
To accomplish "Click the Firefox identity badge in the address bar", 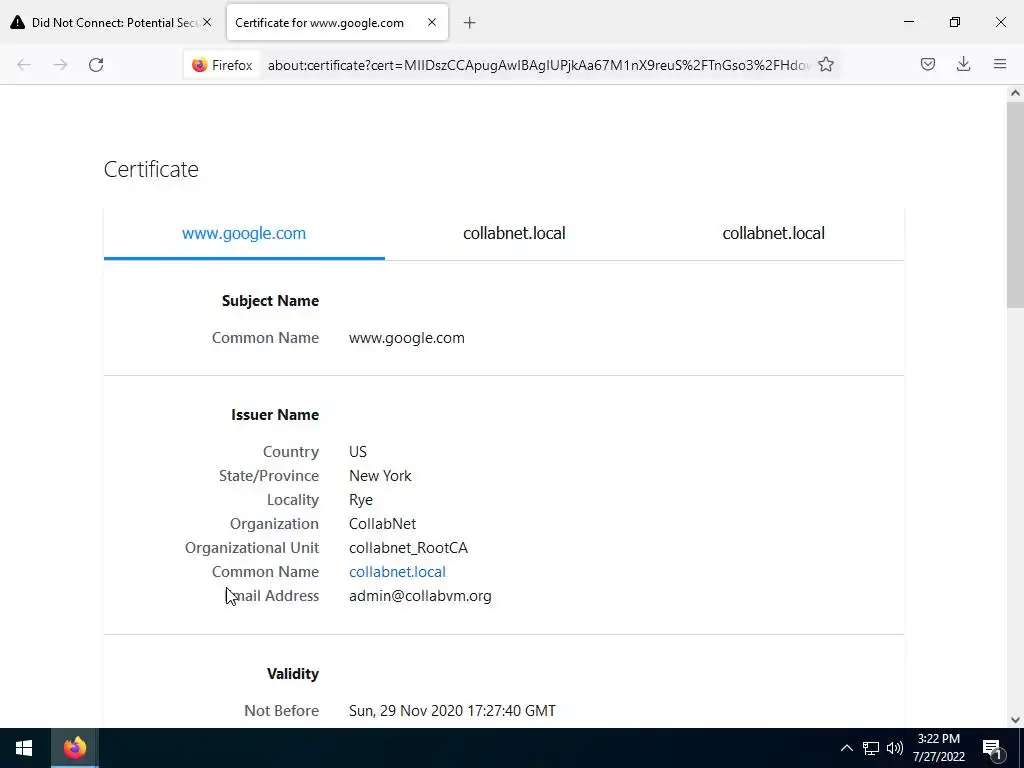I will click(x=223, y=65).
